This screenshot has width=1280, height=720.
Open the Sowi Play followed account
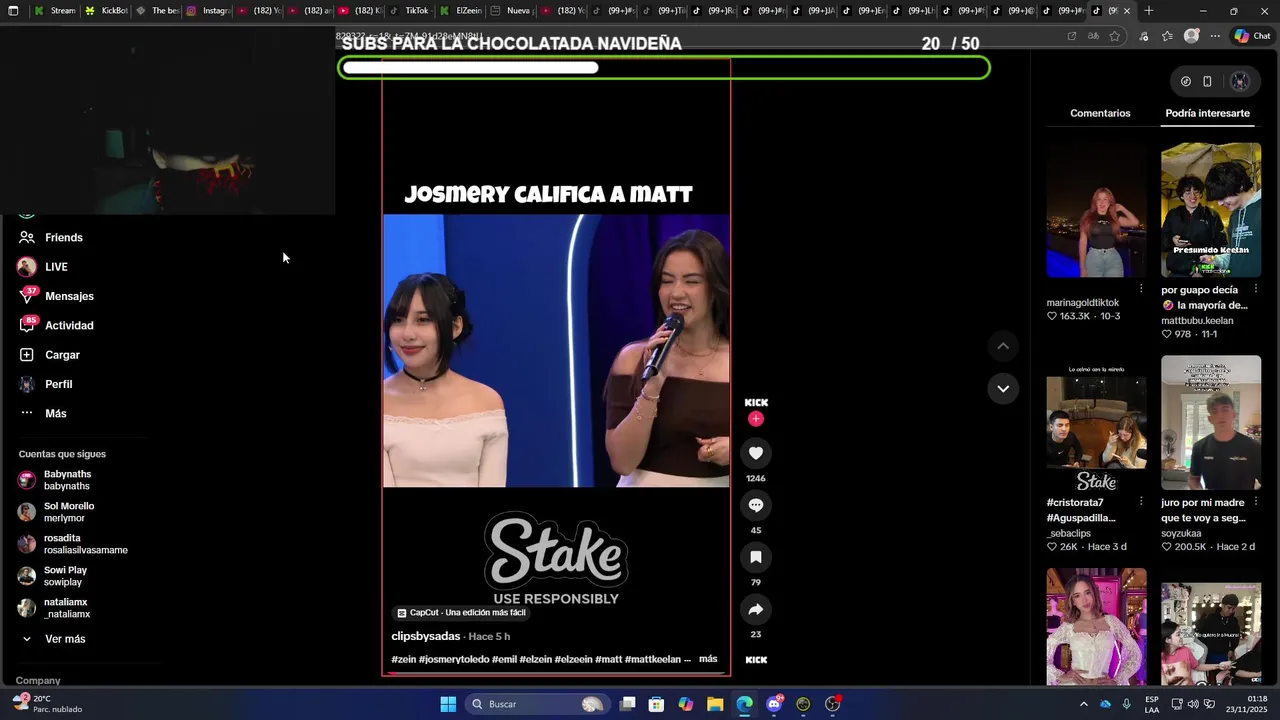(x=53, y=576)
